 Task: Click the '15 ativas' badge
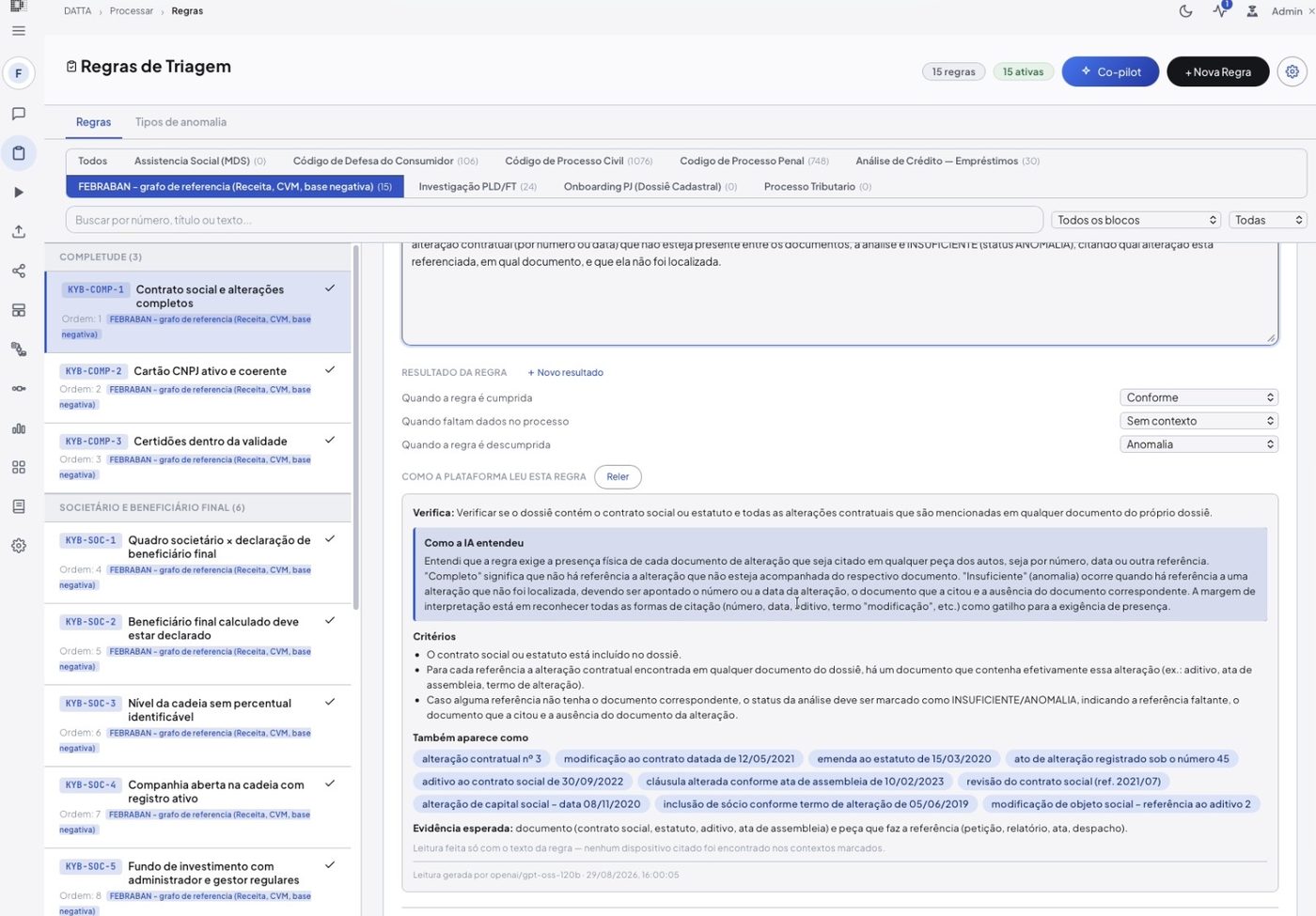1023,71
